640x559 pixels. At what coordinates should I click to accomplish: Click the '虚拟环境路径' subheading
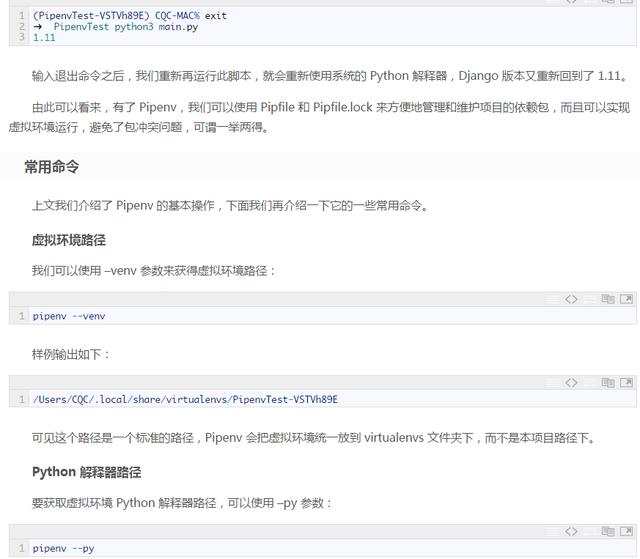69,240
